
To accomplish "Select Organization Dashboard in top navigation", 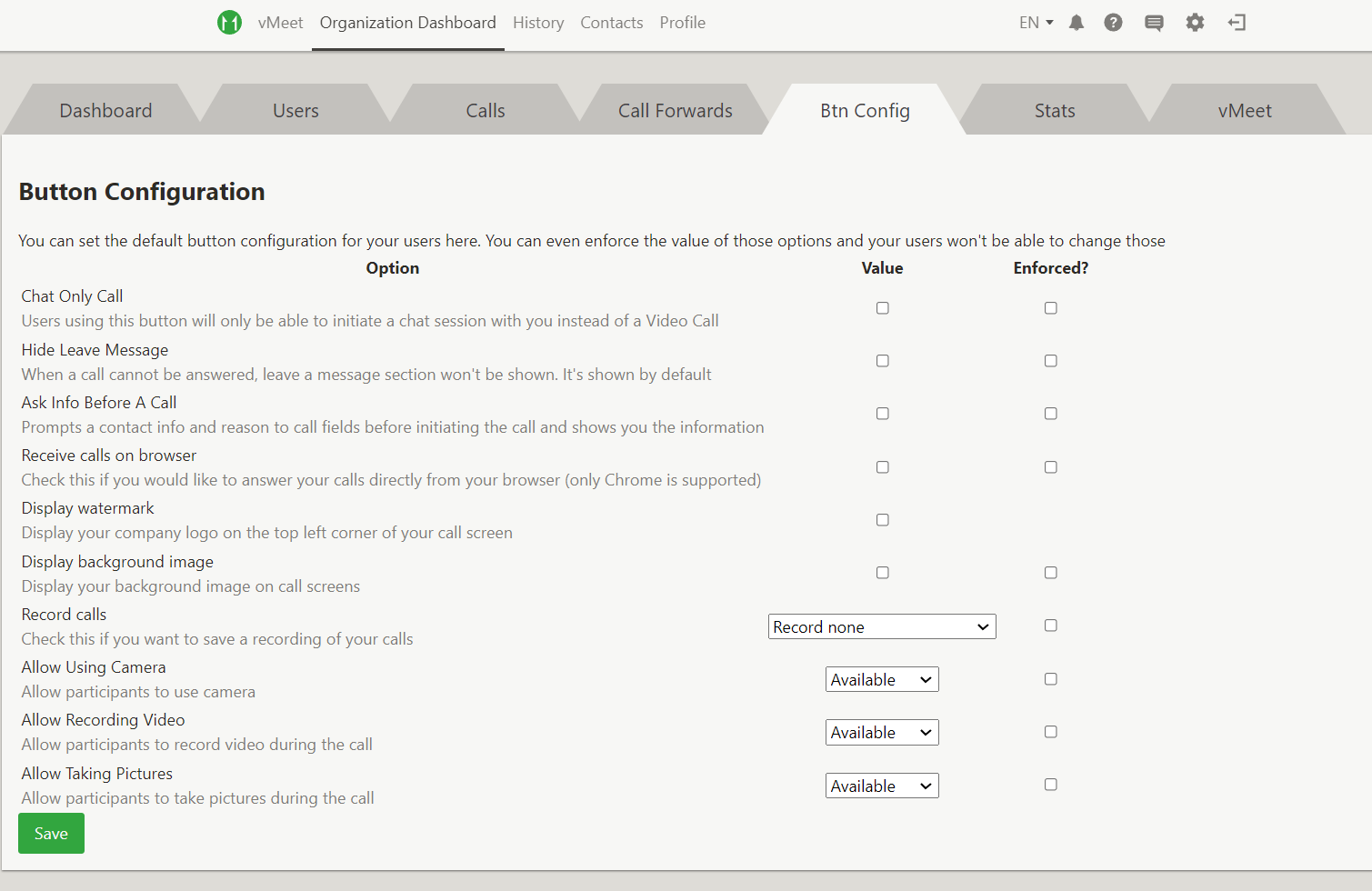I will pyautogui.click(x=408, y=23).
